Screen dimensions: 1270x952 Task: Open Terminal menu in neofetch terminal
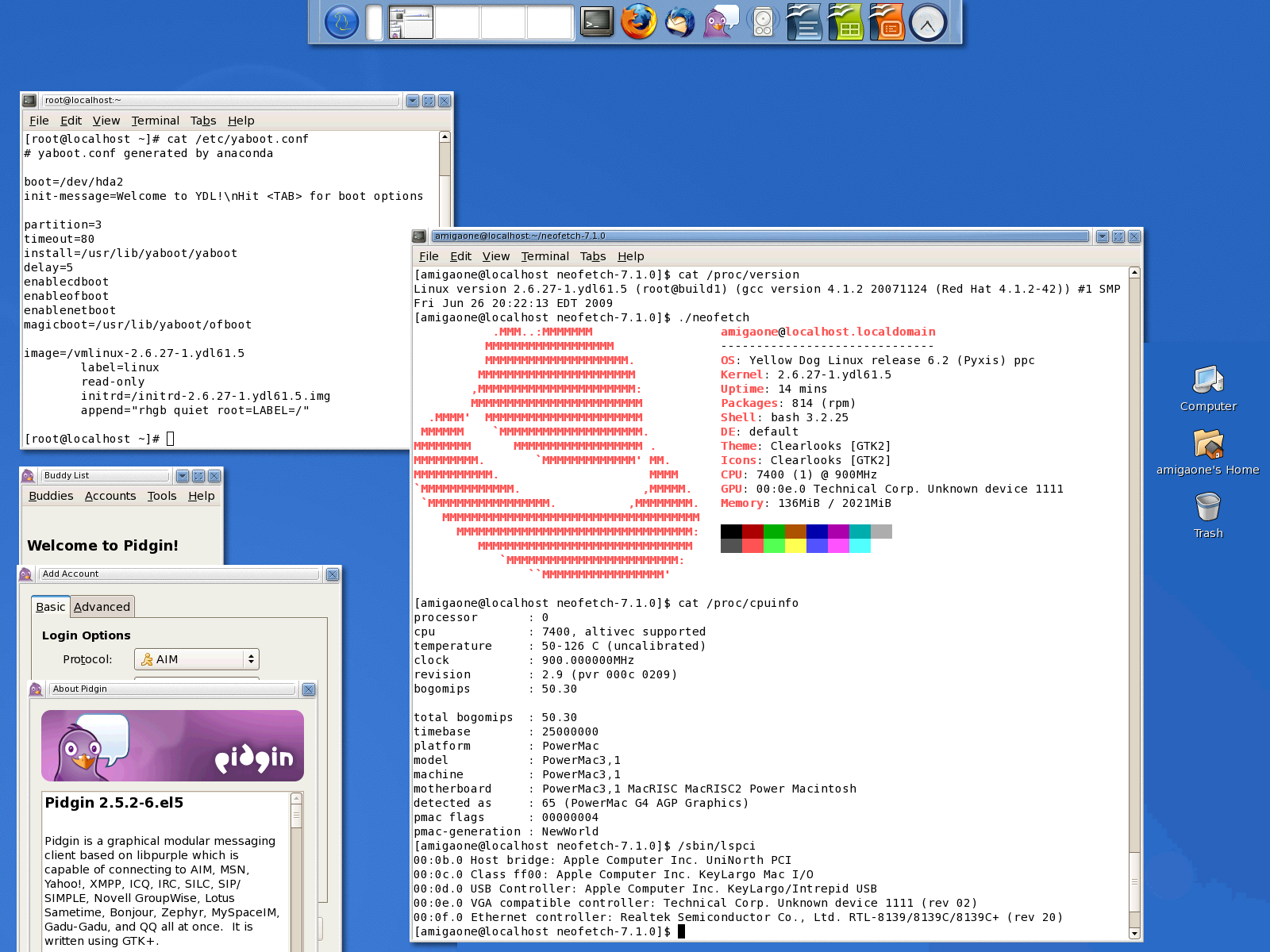click(x=545, y=256)
